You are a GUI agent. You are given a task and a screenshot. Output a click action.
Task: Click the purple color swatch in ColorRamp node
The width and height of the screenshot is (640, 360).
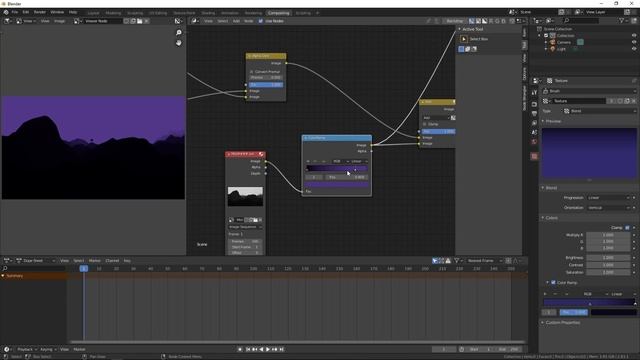click(x=337, y=184)
